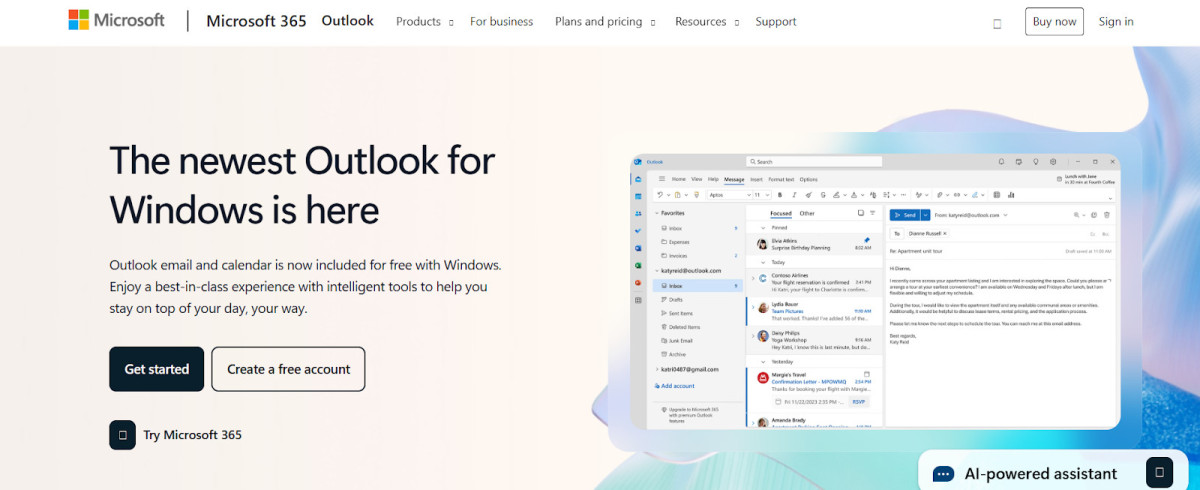This screenshot has width=1200, height=490.
Task: Click Add account in Outlook preview folder pane
Action: tap(675, 386)
